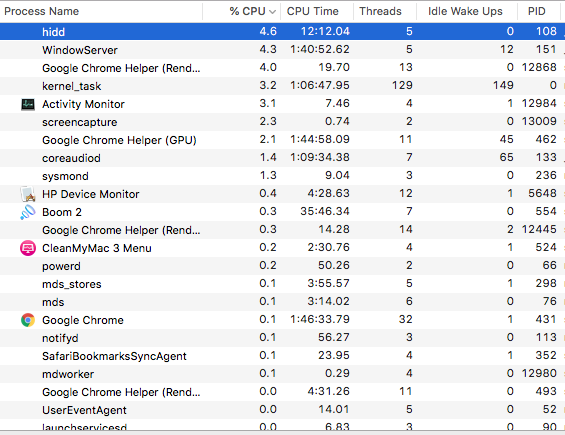Select the Google Chrome process name
Viewport: 565px width, 435px height.
tap(83, 320)
